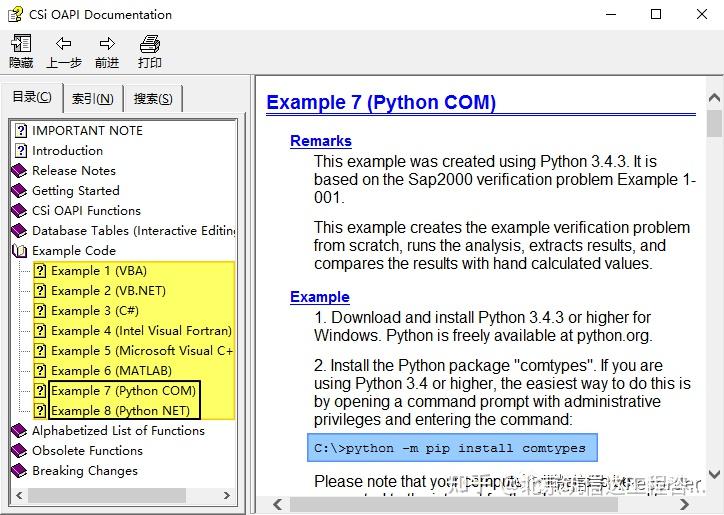The height and width of the screenshot is (515, 724).
Task: Expand Database Tables (Interactive Editing) section
Action: pos(133,230)
